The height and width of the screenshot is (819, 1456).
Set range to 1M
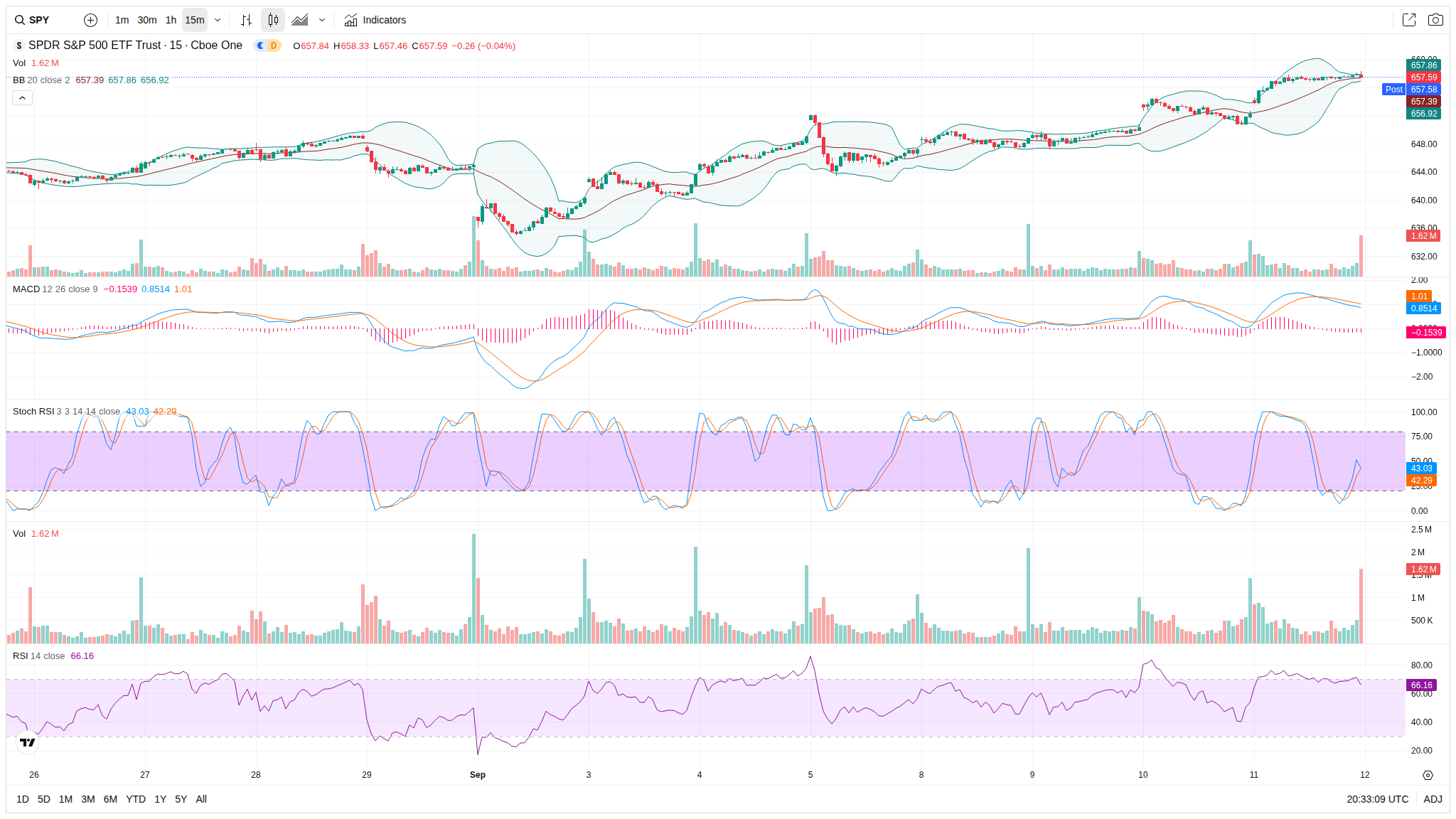tap(66, 799)
